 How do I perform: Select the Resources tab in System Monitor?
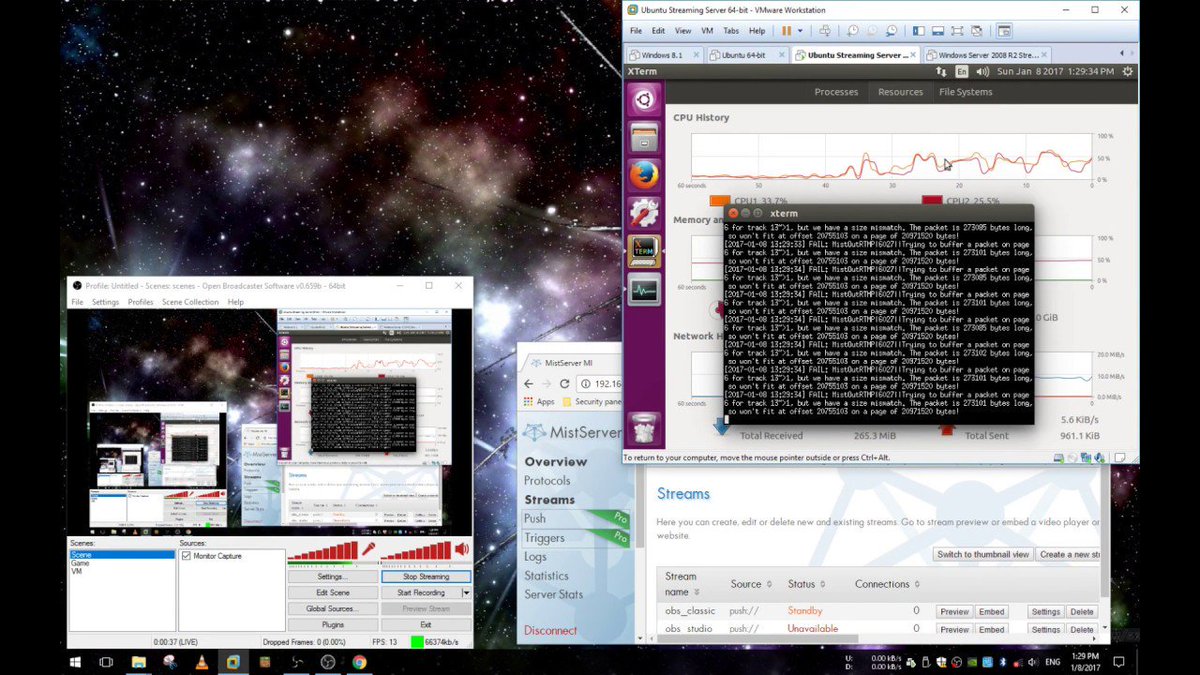pyautogui.click(x=900, y=92)
